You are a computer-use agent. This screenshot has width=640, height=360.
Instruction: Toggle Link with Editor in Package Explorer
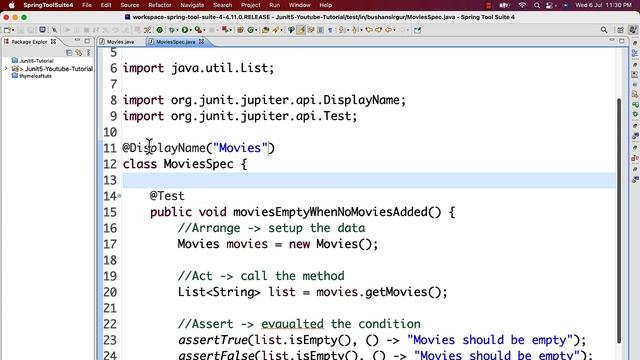(x=78, y=53)
